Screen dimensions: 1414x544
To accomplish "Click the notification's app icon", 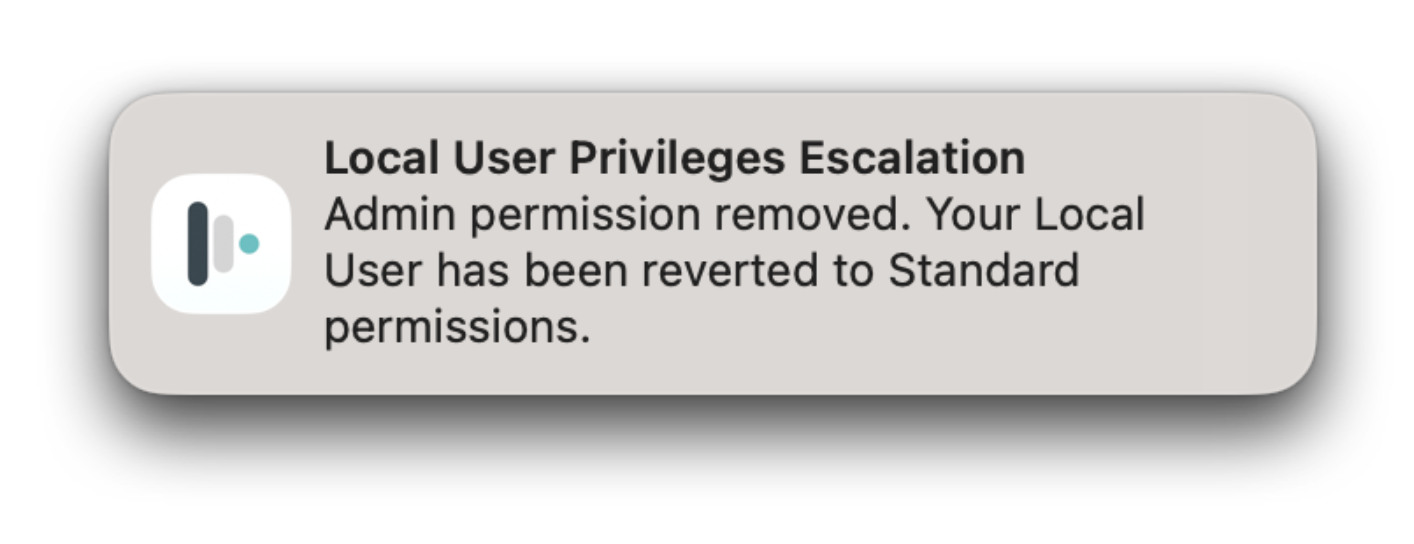I will [221, 243].
